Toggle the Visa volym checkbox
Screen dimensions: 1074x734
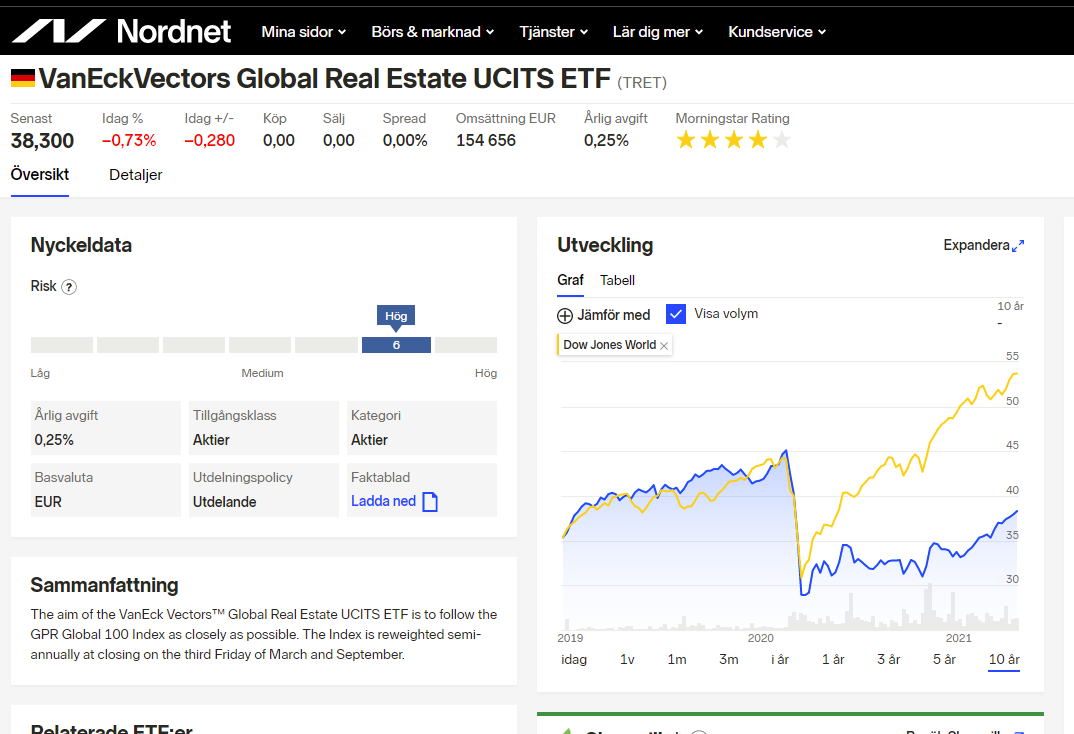point(676,314)
